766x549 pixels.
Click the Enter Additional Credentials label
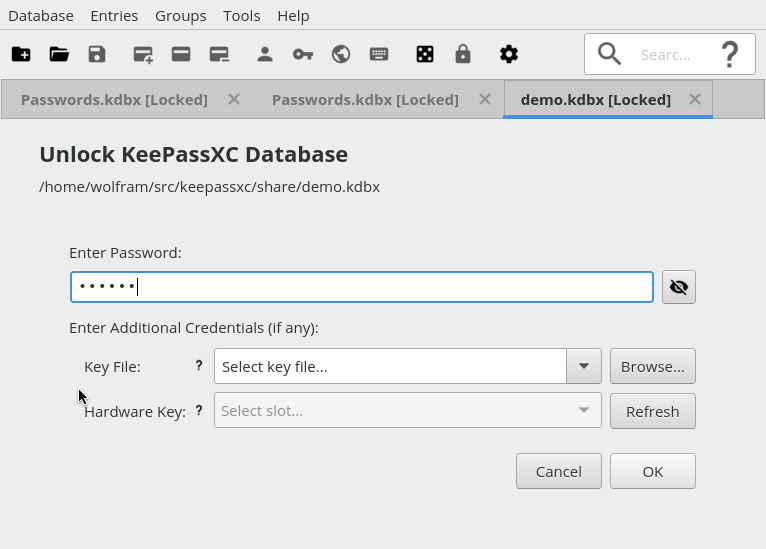[x=194, y=328]
